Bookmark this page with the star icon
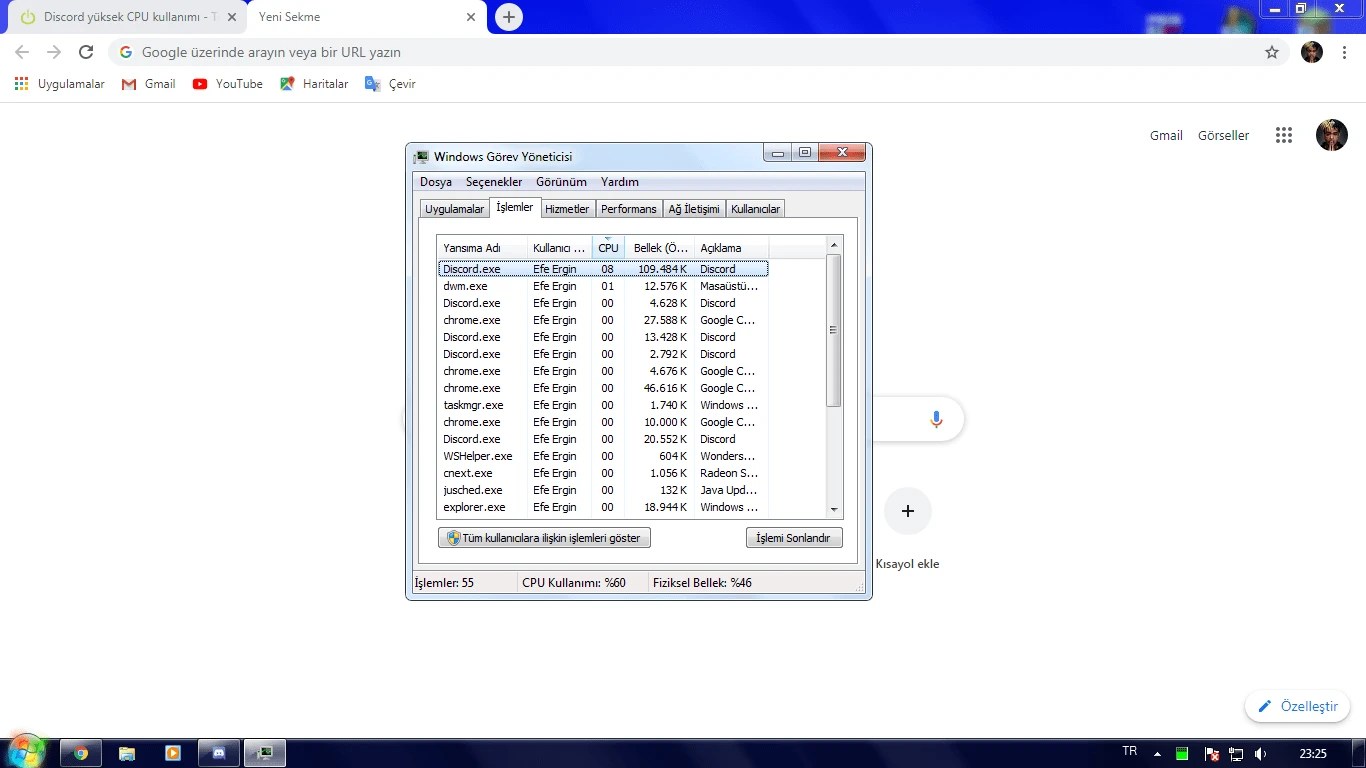The height and width of the screenshot is (768, 1366). (1272, 52)
